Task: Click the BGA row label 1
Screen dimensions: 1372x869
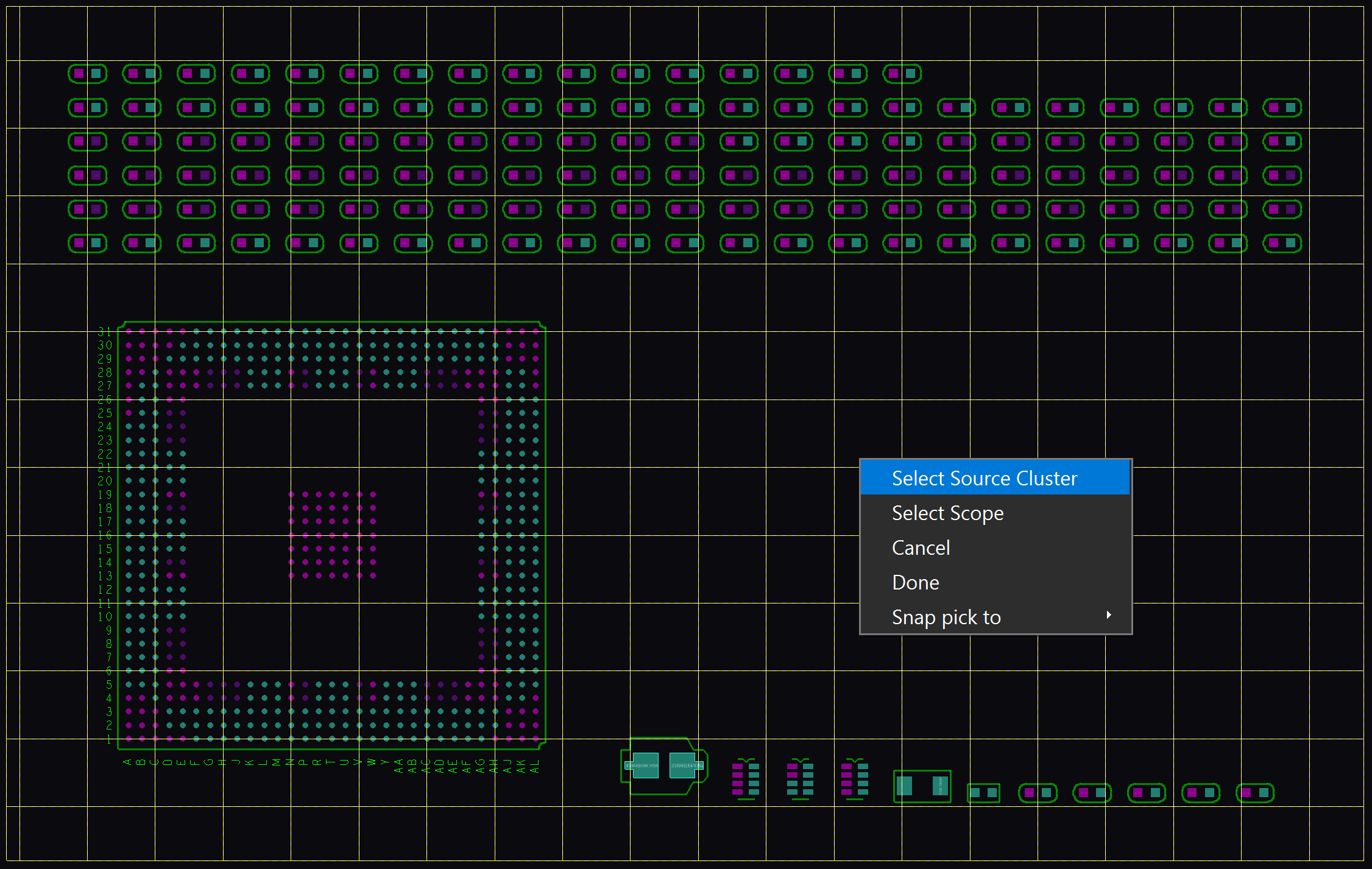Action: pos(109,739)
